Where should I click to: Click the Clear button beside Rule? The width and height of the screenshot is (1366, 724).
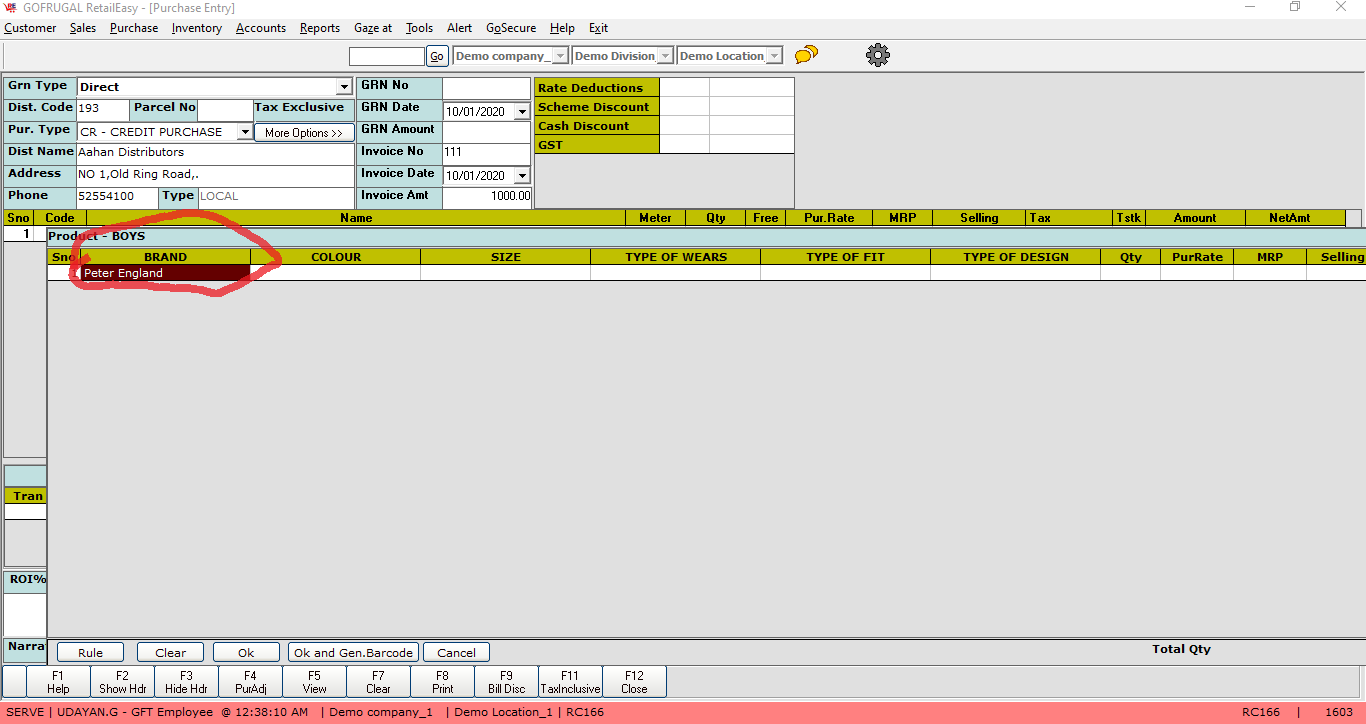click(170, 653)
